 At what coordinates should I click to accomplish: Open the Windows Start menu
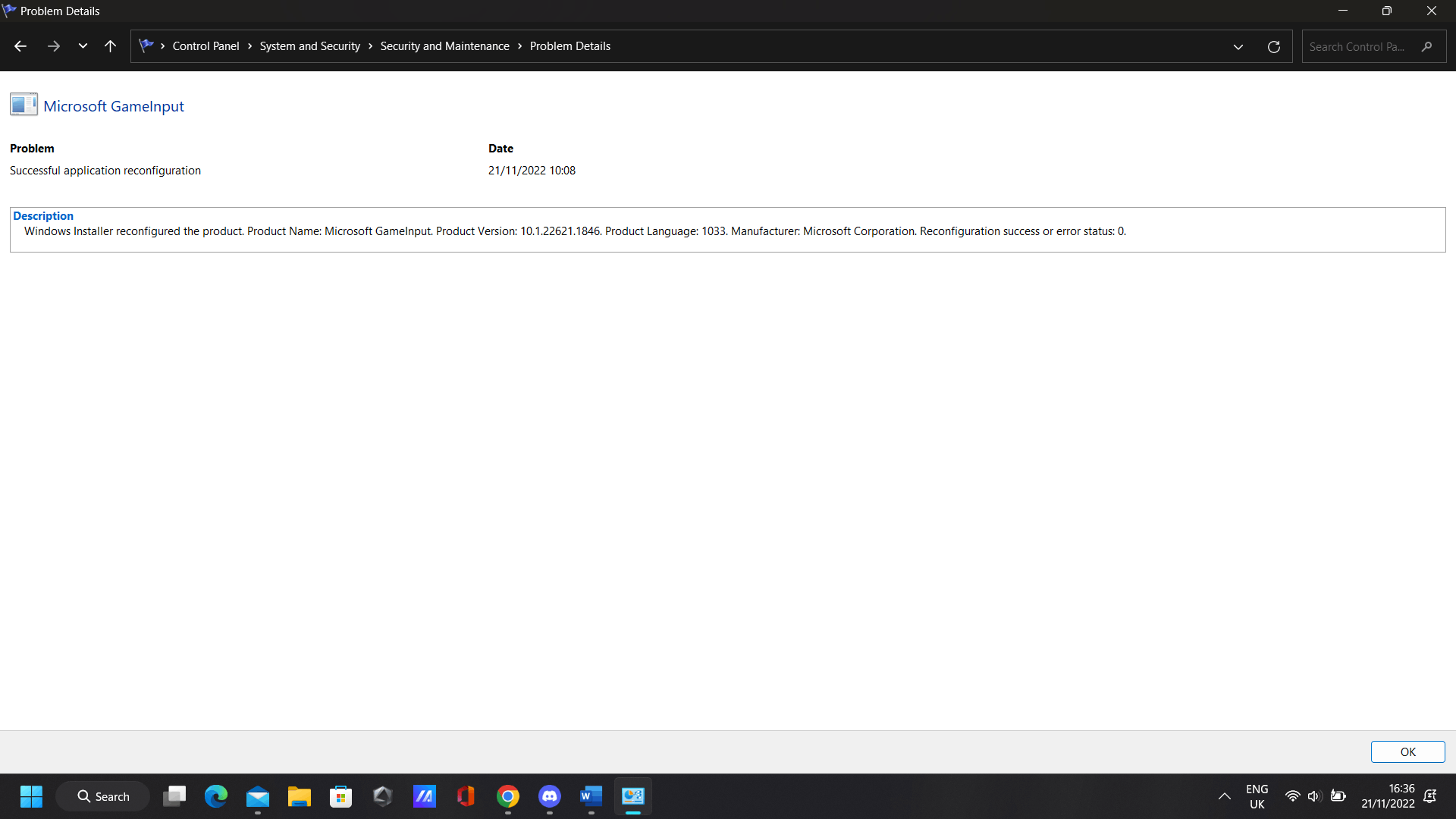pyautogui.click(x=31, y=796)
